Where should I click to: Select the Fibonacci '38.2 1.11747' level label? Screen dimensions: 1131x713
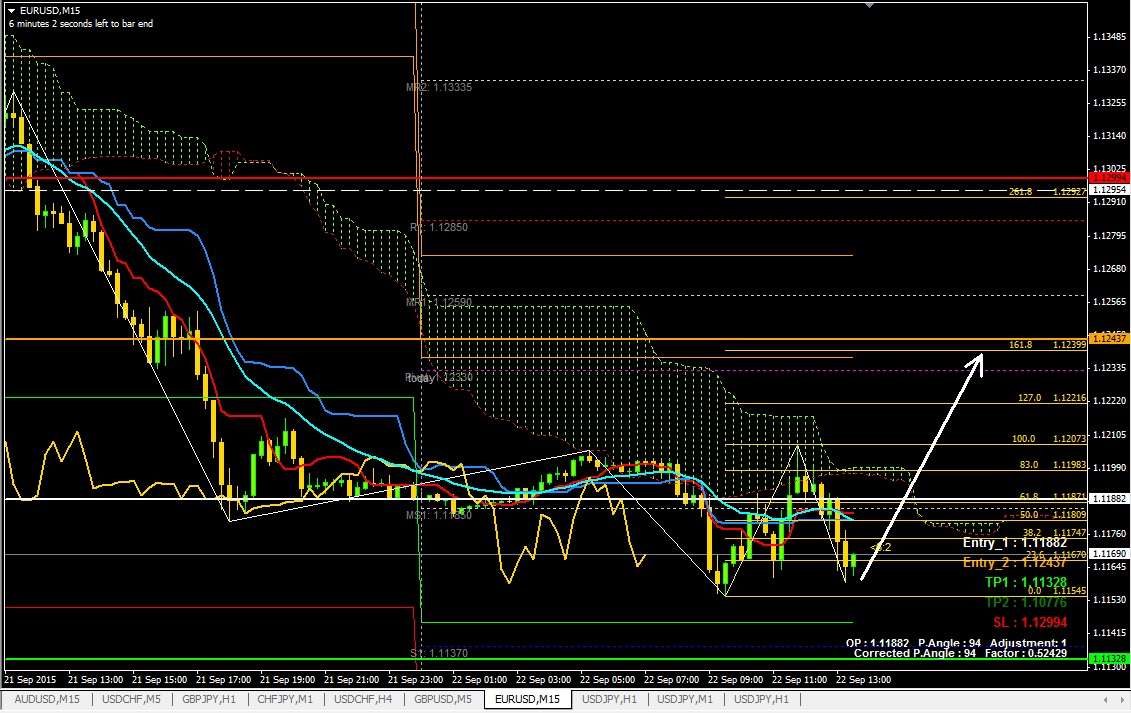click(1055, 533)
